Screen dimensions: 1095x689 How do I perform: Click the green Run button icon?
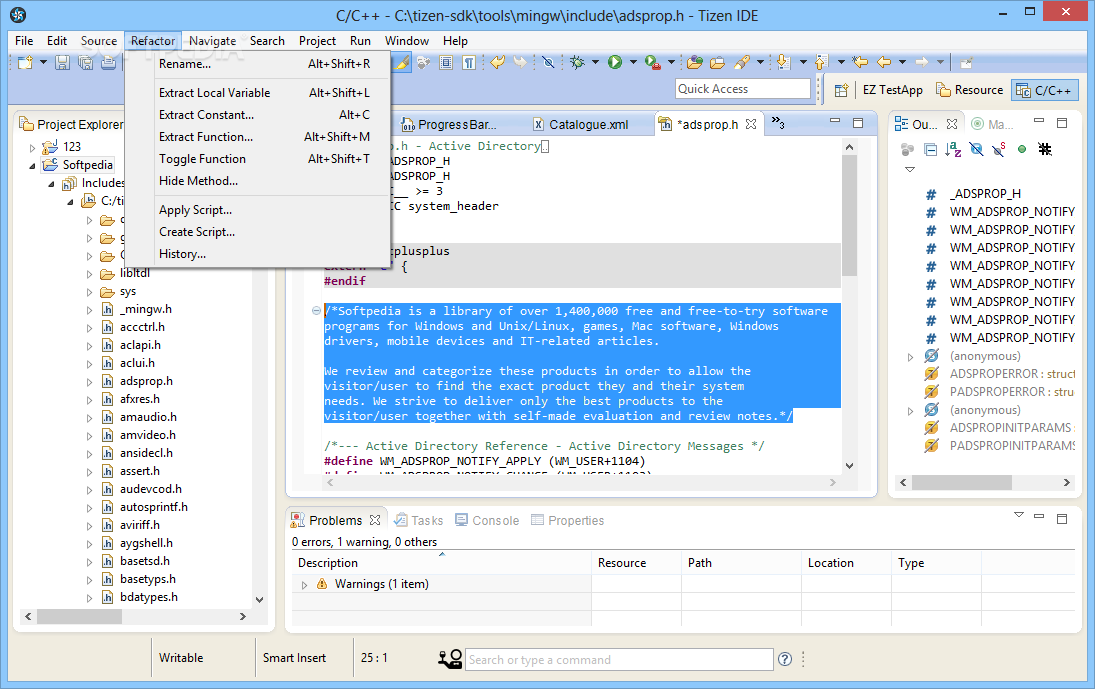(x=615, y=63)
